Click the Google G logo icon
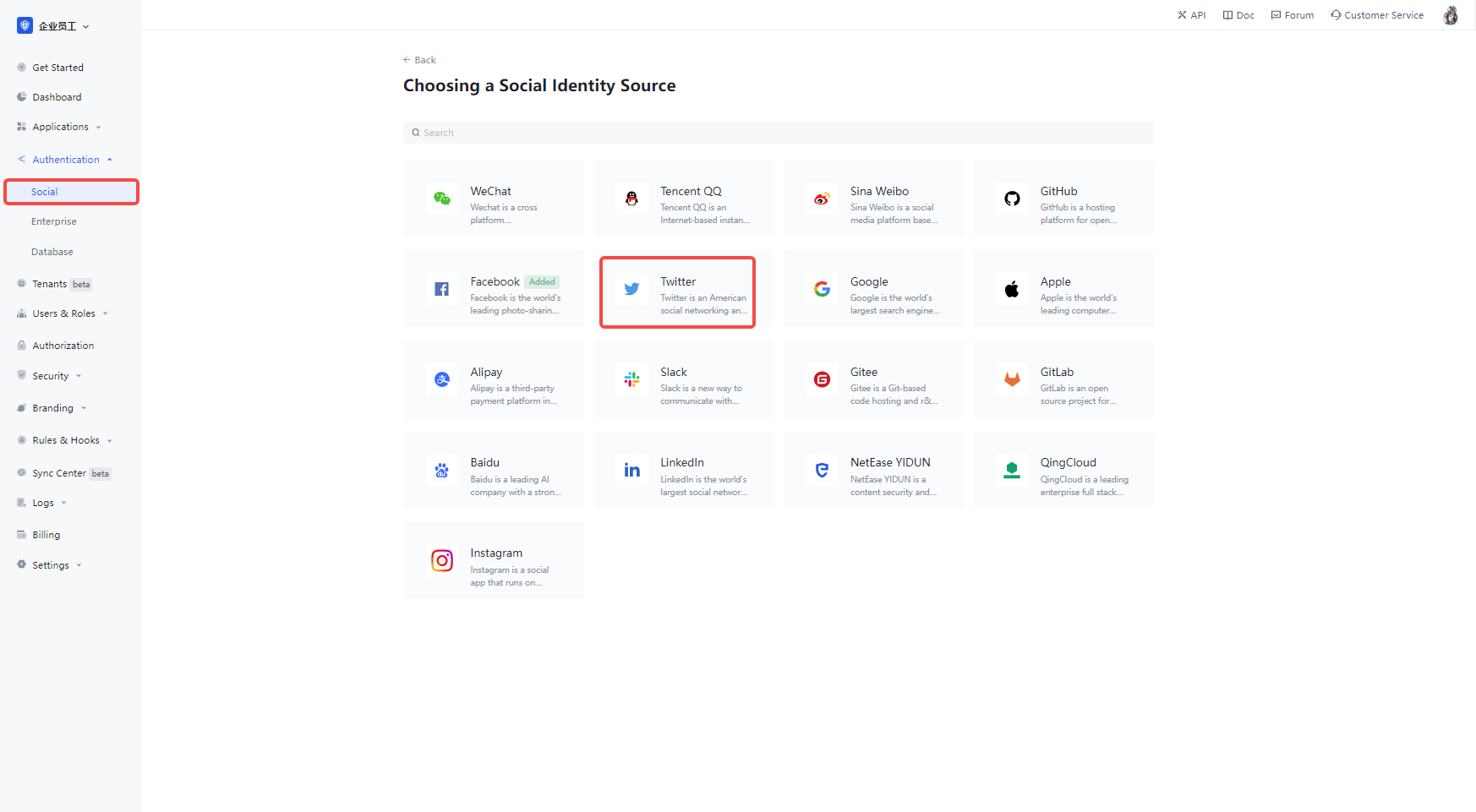Image resolution: width=1476 pixels, height=812 pixels. pos(822,289)
